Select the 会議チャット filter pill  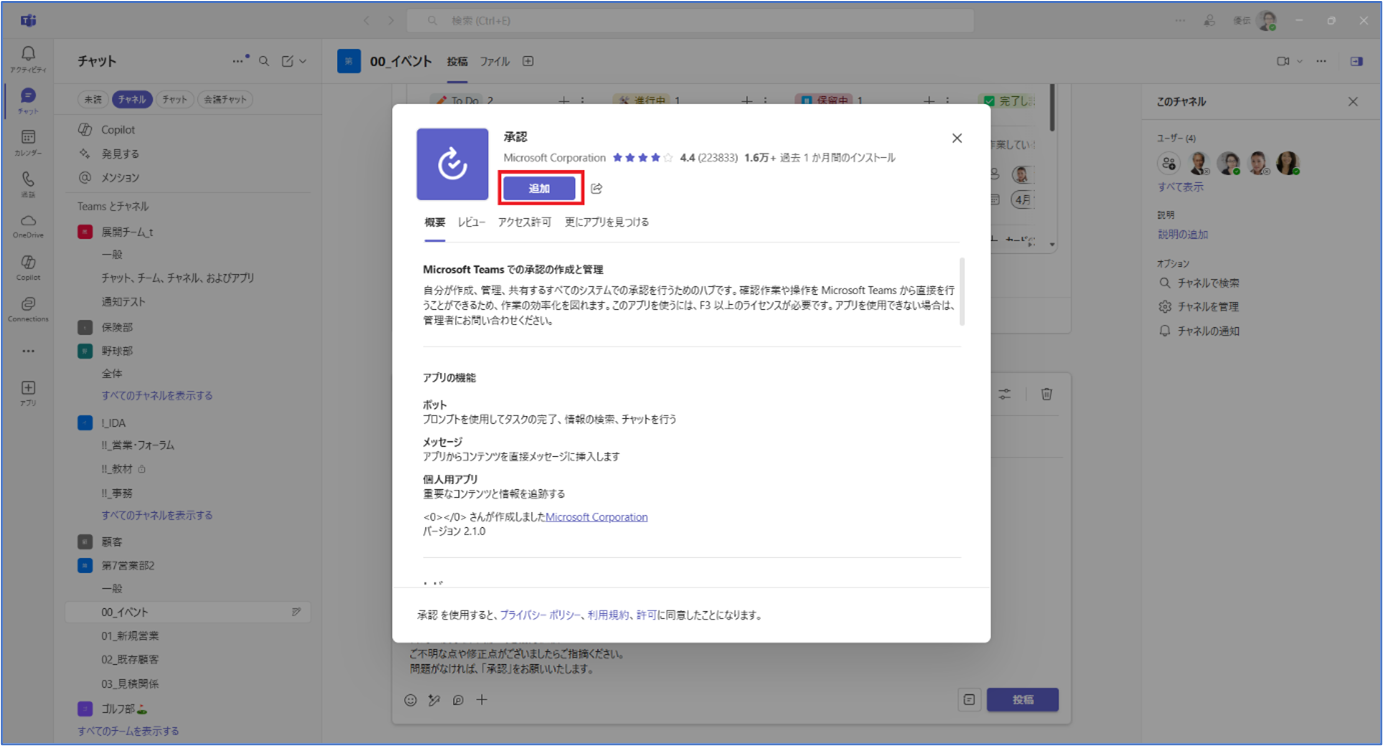[225, 99]
